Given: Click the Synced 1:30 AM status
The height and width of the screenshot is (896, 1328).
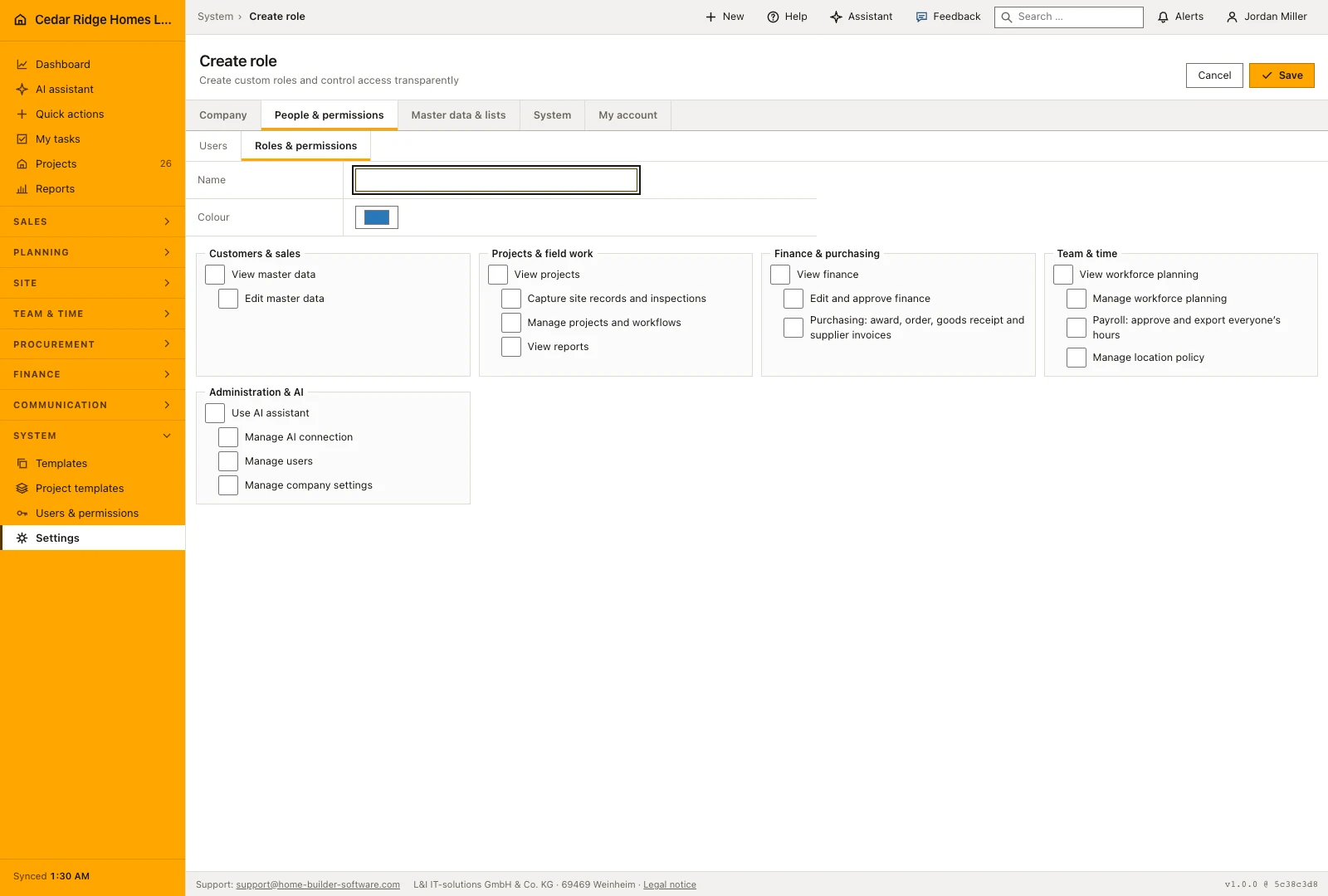Looking at the screenshot, I should click(x=51, y=877).
